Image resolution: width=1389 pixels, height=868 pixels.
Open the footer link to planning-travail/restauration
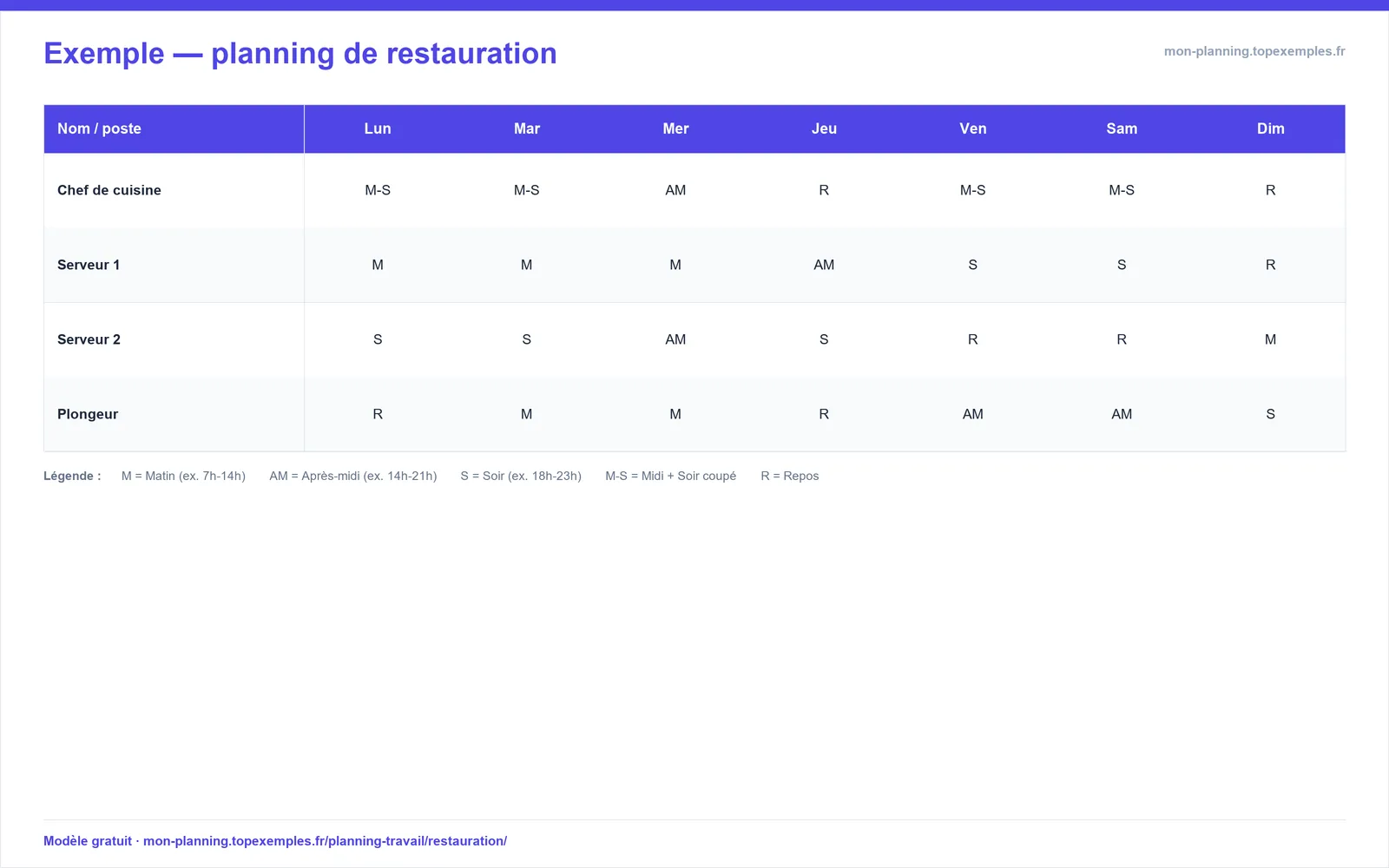pos(325,841)
